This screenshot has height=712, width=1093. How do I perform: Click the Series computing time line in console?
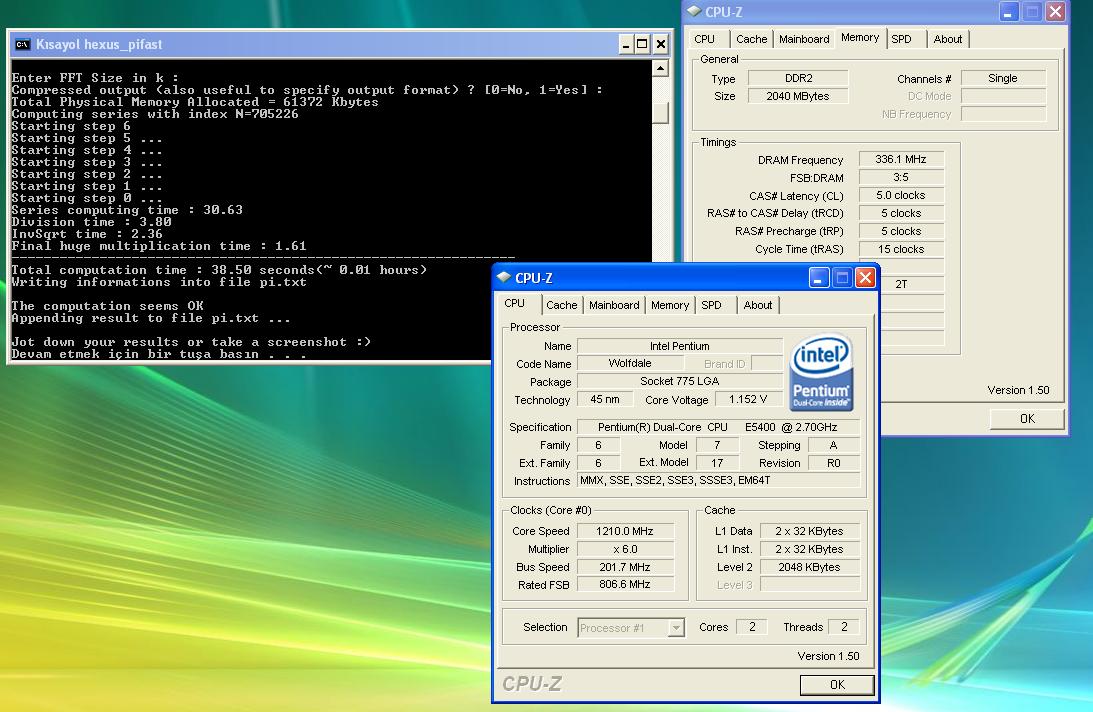click(x=127, y=210)
